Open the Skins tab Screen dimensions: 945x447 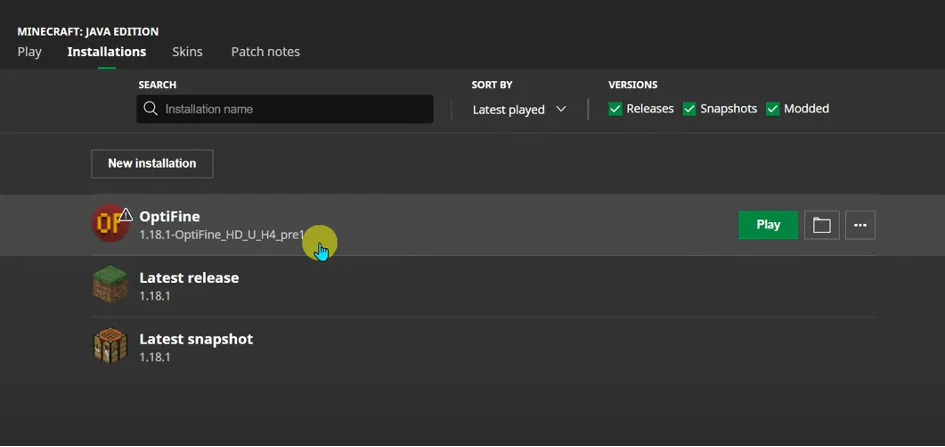pos(187,52)
